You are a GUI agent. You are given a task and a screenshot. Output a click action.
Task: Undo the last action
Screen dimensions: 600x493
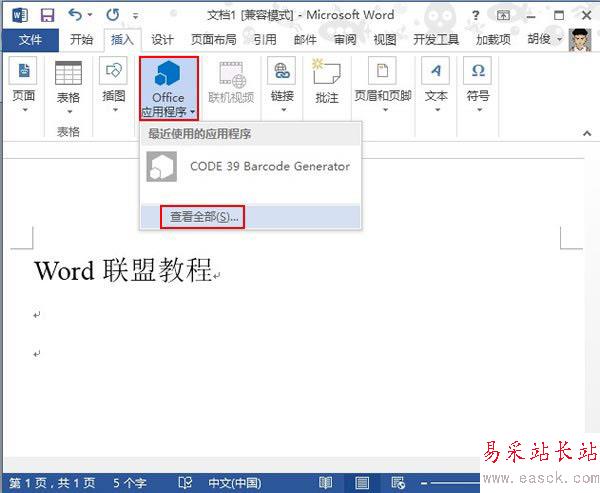[75, 15]
